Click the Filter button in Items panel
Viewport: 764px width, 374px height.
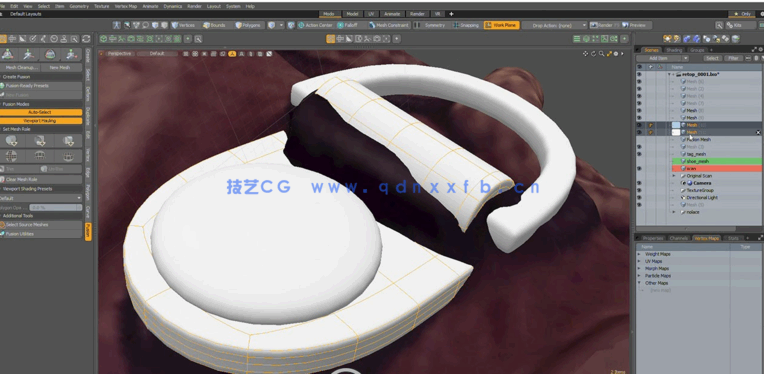[x=733, y=58]
